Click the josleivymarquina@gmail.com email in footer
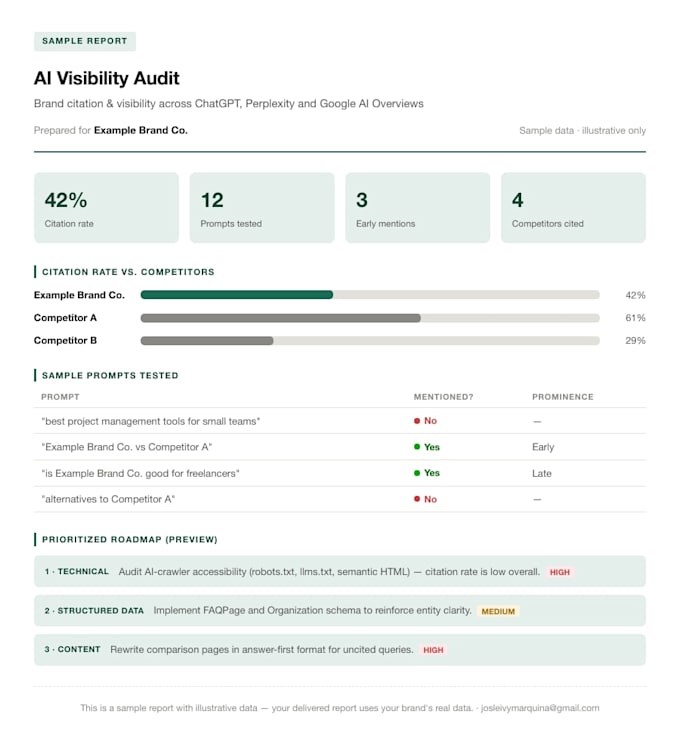The image size is (680, 733). pos(540,708)
